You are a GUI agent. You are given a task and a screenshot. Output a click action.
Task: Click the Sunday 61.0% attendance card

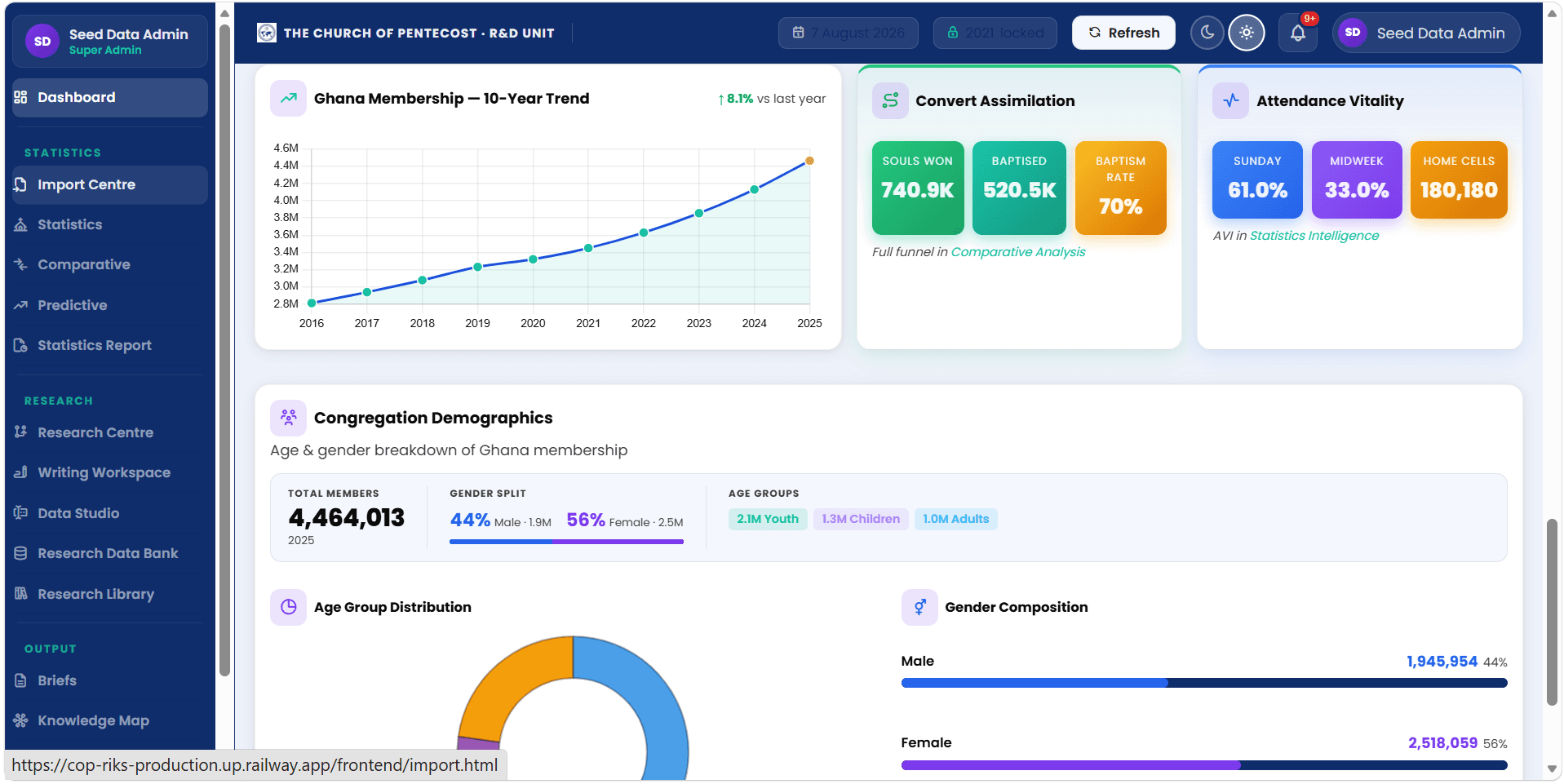coord(1257,179)
